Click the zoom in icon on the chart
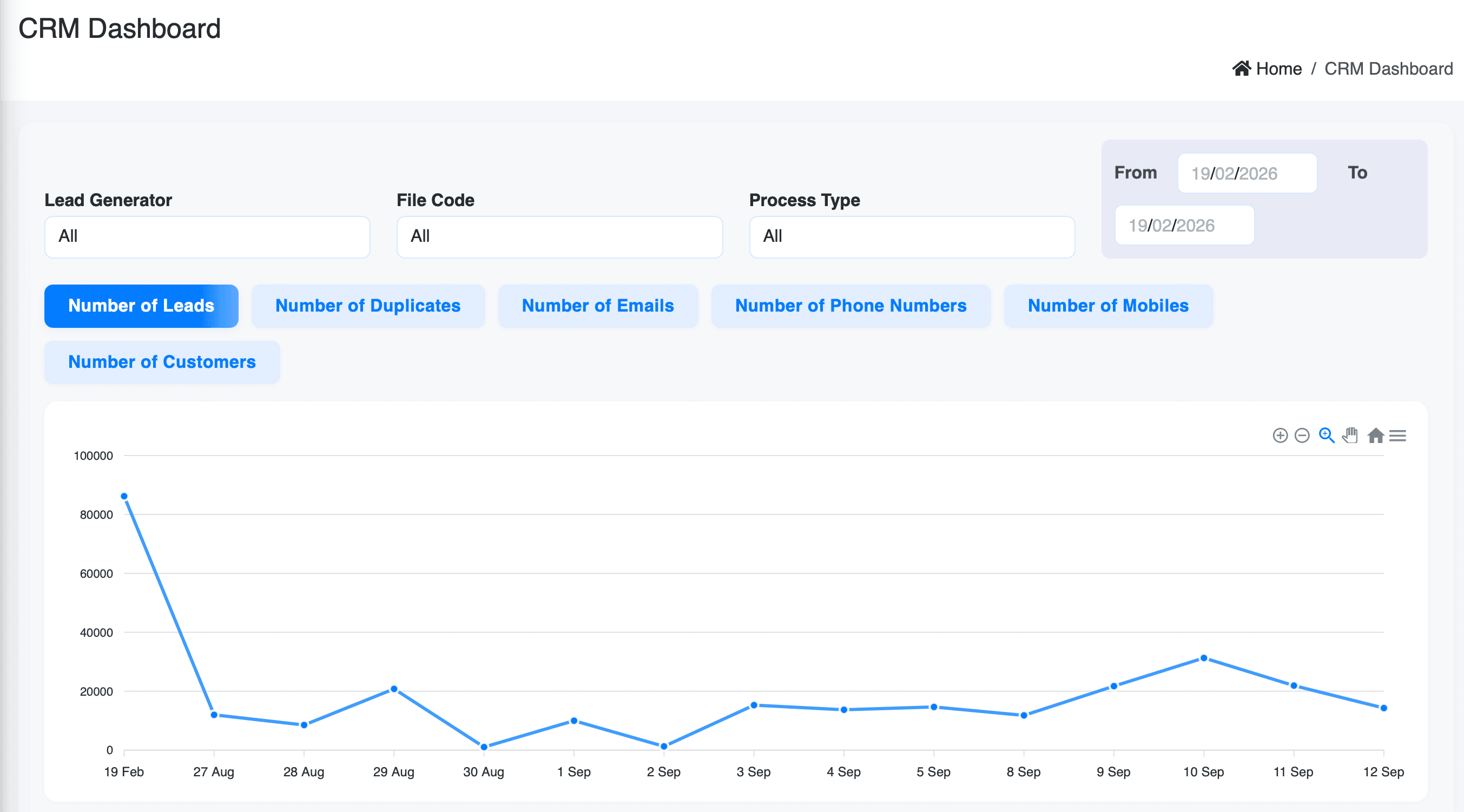 (x=1281, y=437)
